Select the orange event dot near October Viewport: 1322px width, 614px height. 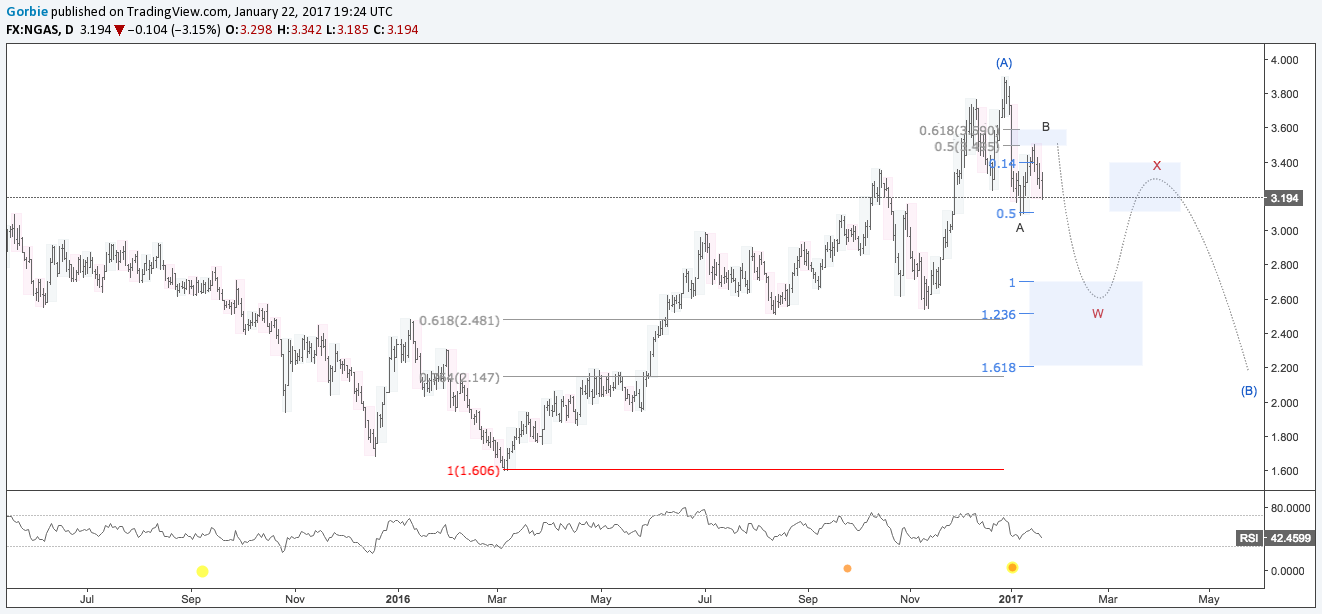[x=847, y=568]
